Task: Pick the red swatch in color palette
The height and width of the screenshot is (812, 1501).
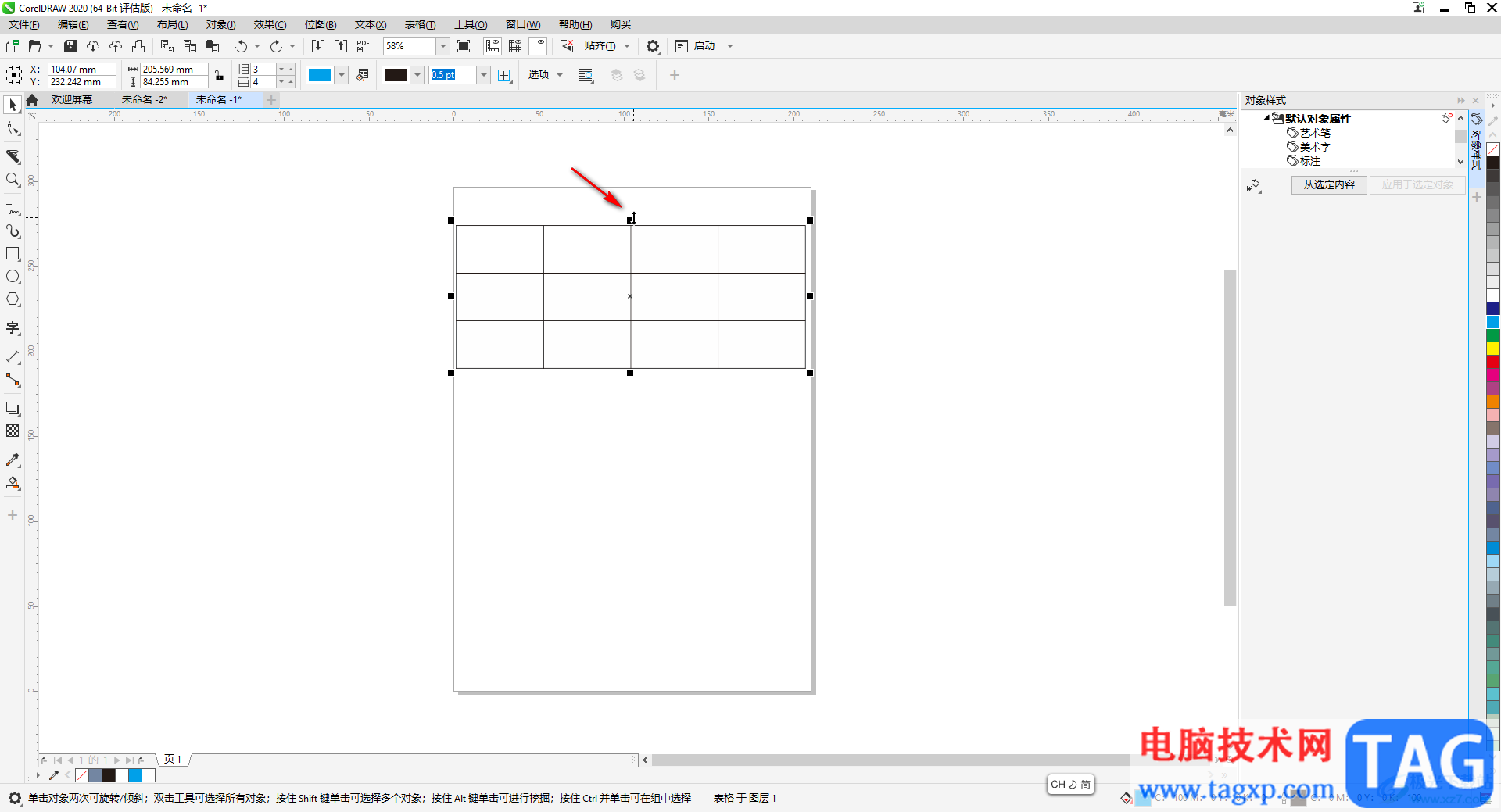Action: (1492, 362)
